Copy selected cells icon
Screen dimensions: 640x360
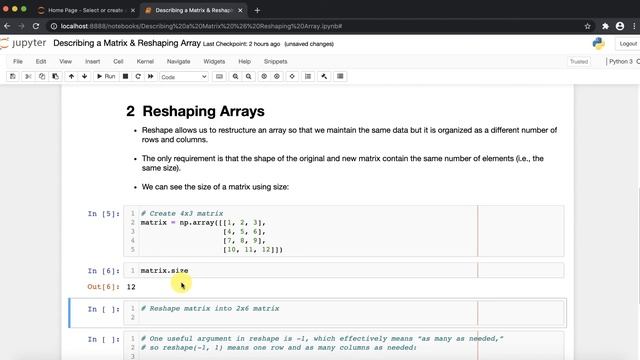point(42,76)
